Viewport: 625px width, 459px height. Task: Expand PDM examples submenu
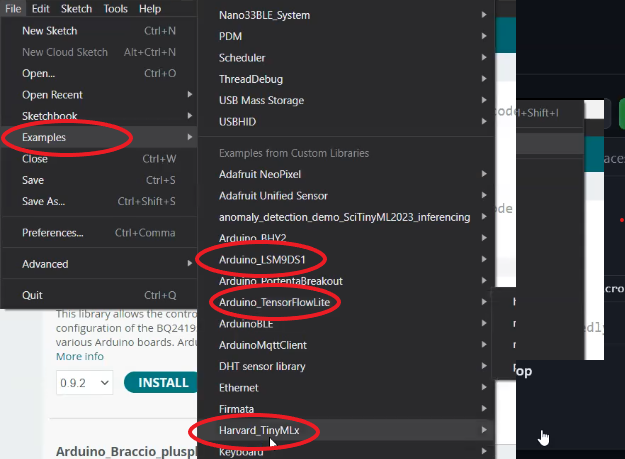coord(346,36)
